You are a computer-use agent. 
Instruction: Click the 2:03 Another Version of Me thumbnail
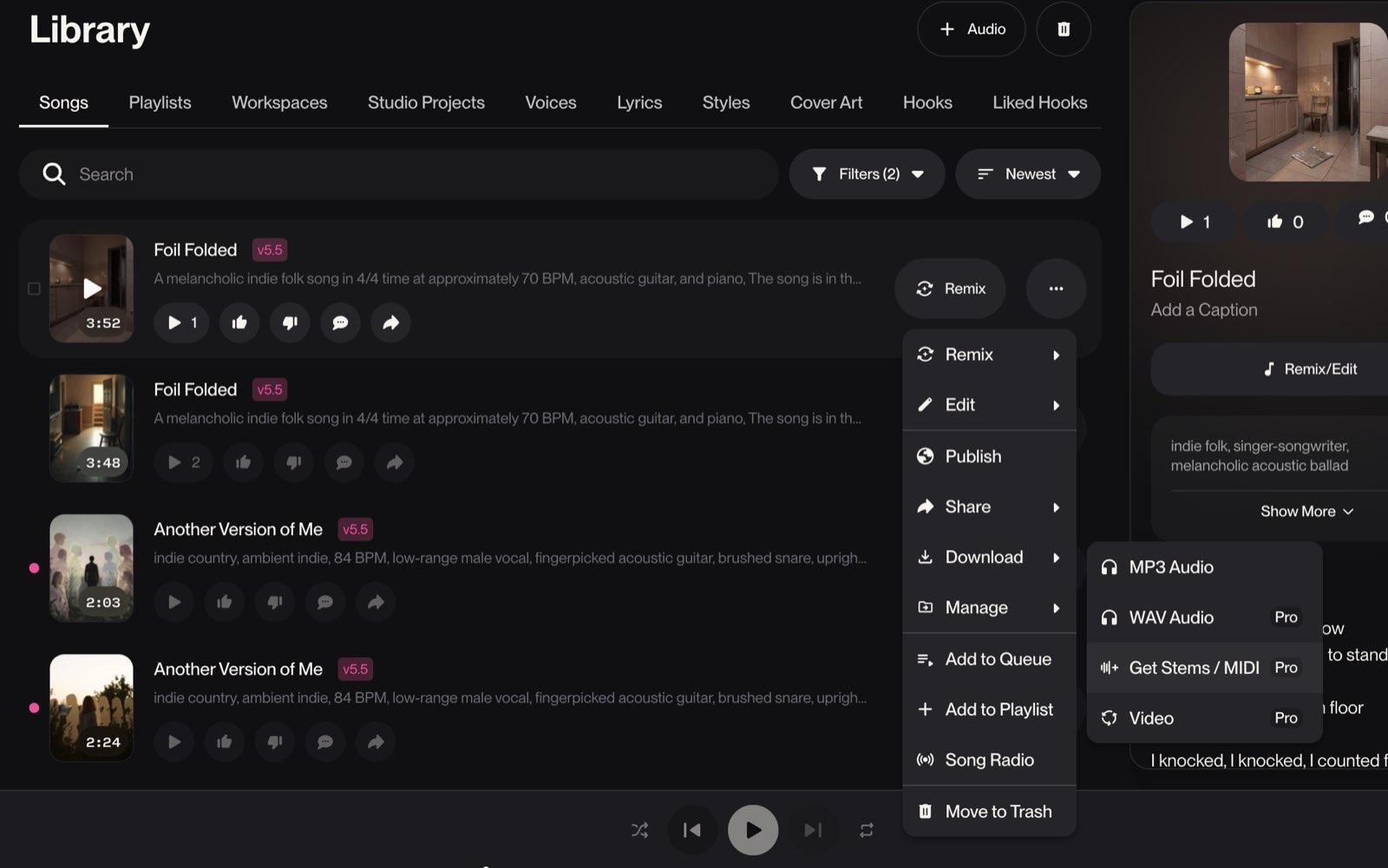[91, 568]
